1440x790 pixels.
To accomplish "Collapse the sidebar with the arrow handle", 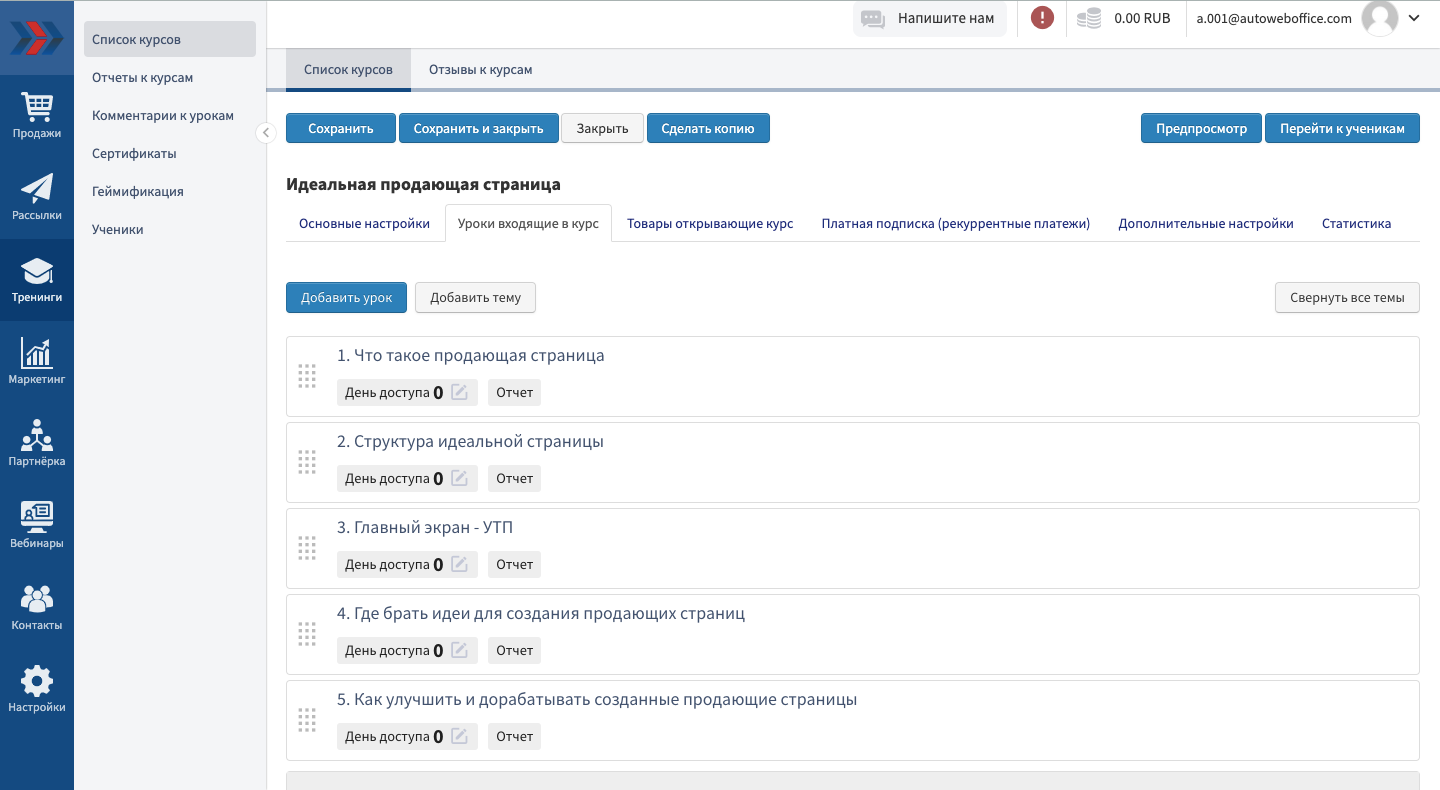I will tap(266, 132).
